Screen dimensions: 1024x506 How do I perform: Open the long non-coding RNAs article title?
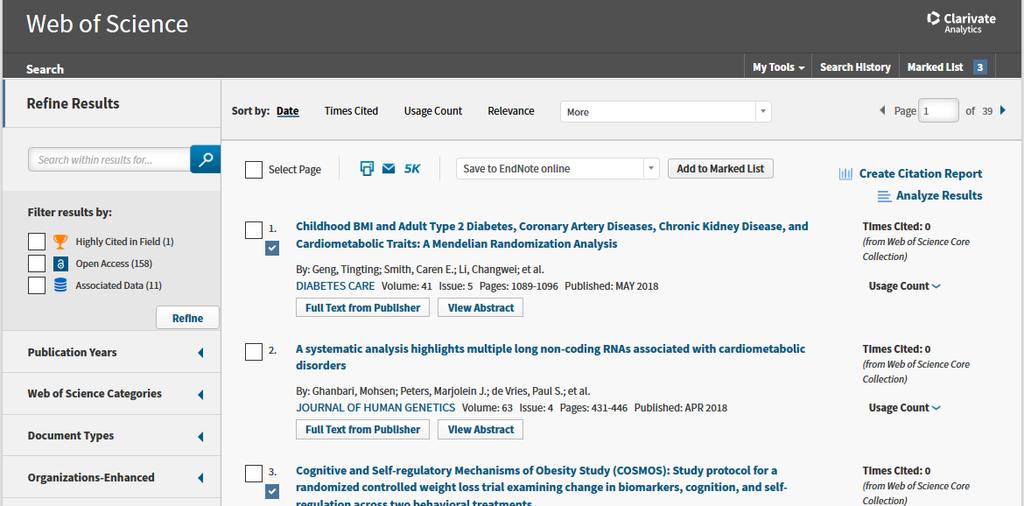point(551,357)
